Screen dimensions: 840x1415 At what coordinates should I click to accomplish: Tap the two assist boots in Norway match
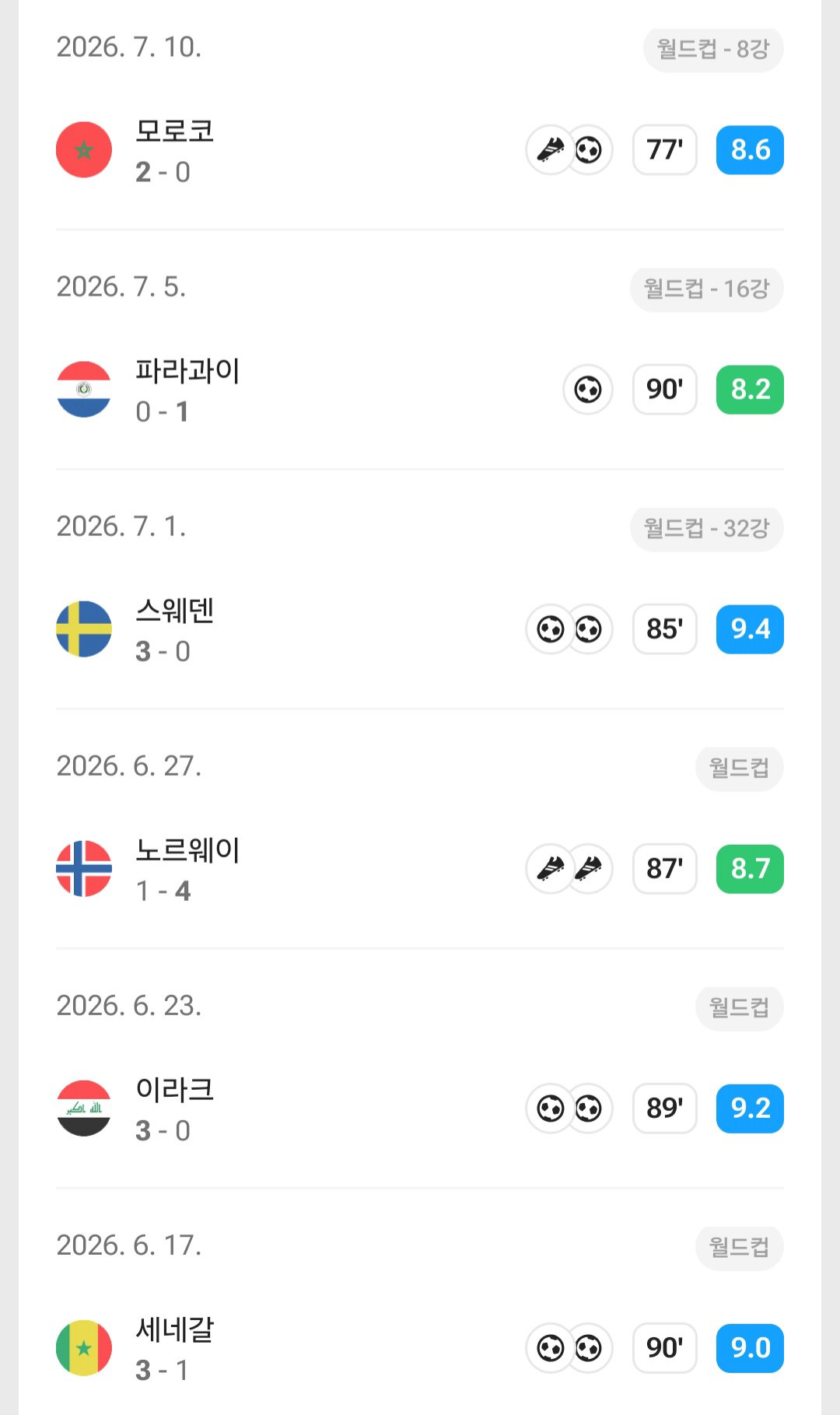[x=569, y=868]
